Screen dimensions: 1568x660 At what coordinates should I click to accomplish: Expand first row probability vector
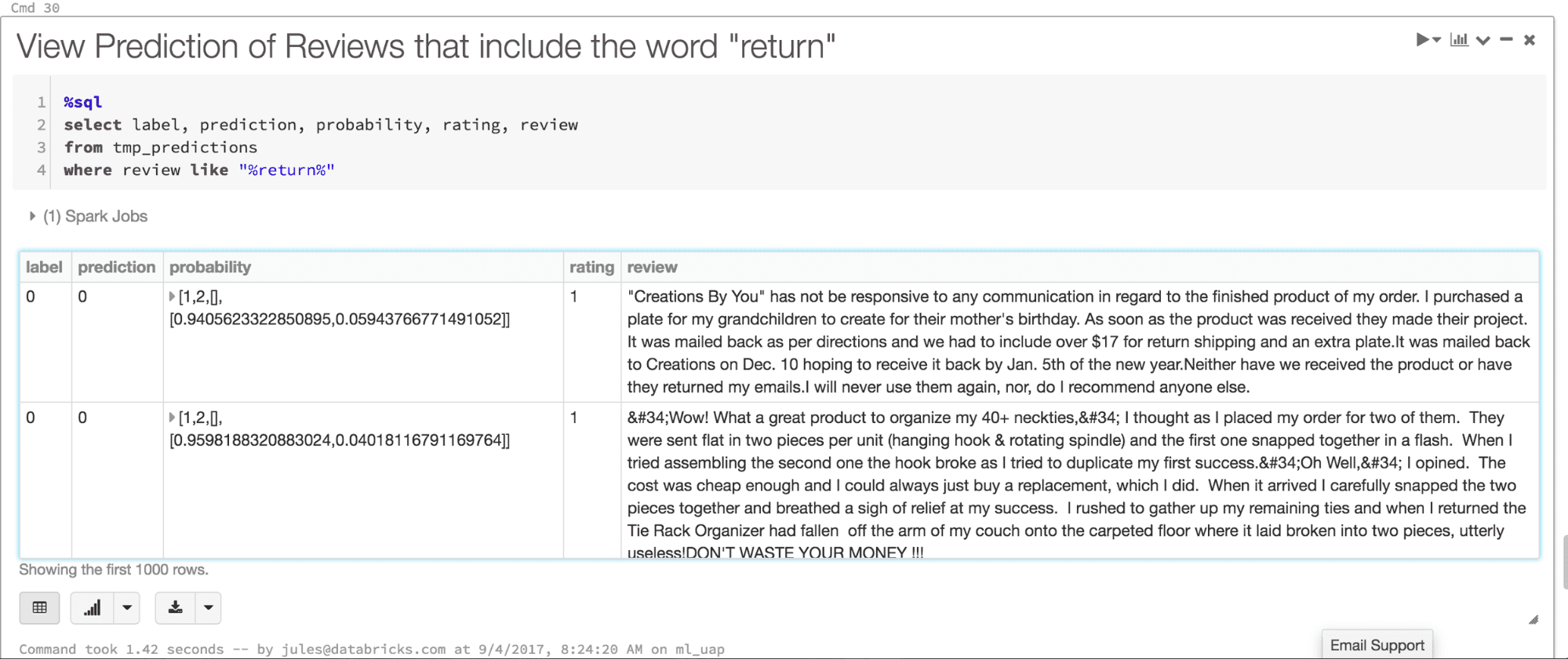pyautogui.click(x=173, y=297)
